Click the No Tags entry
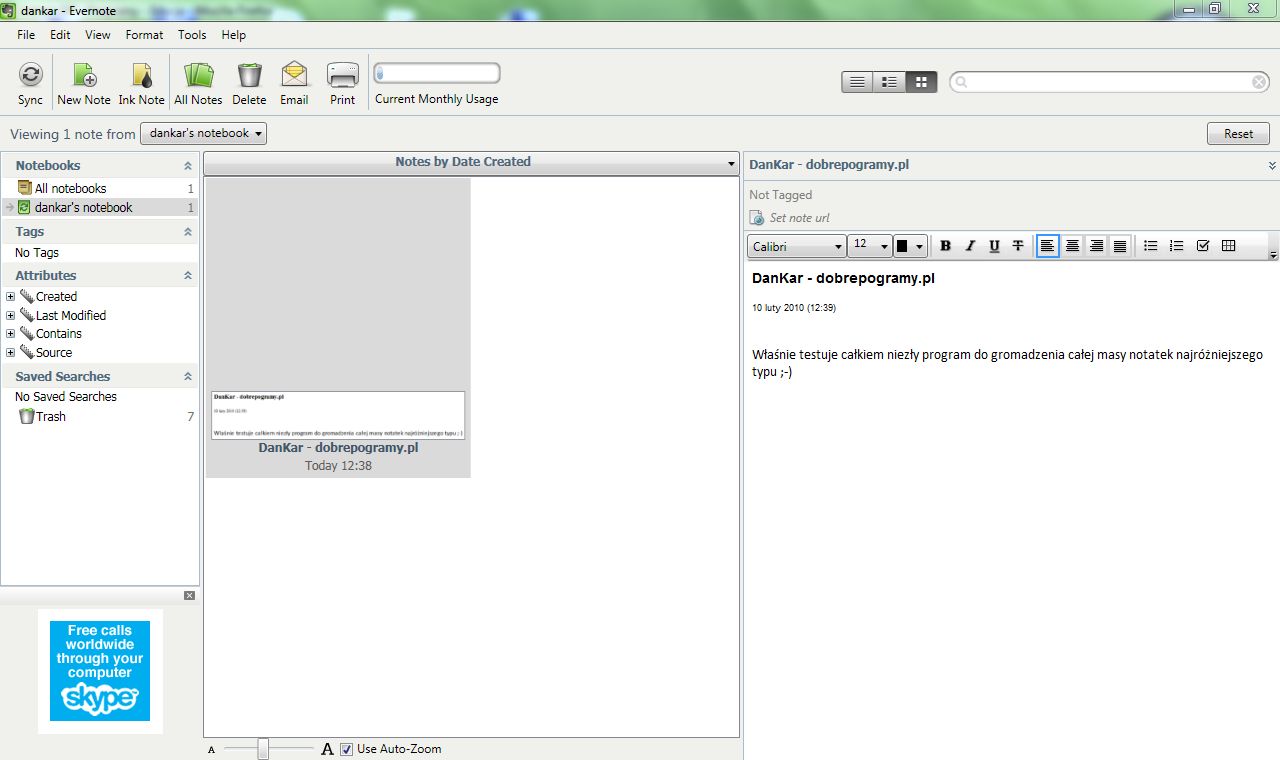Screen dimensions: 1280x760 (x=37, y=253)
